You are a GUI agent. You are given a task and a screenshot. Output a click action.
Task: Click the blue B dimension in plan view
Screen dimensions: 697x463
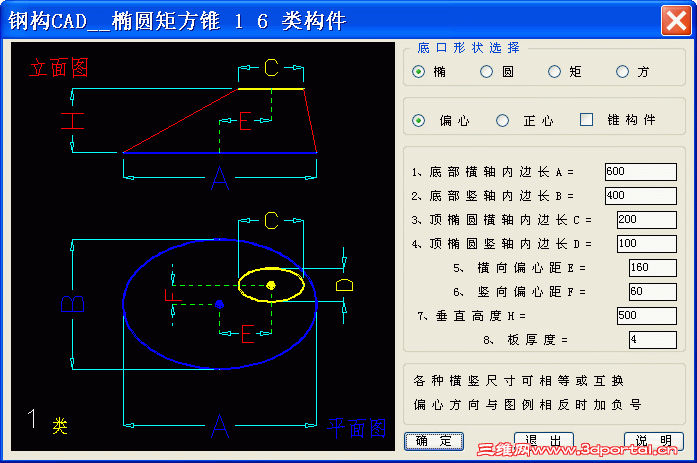tap(72, 304)
